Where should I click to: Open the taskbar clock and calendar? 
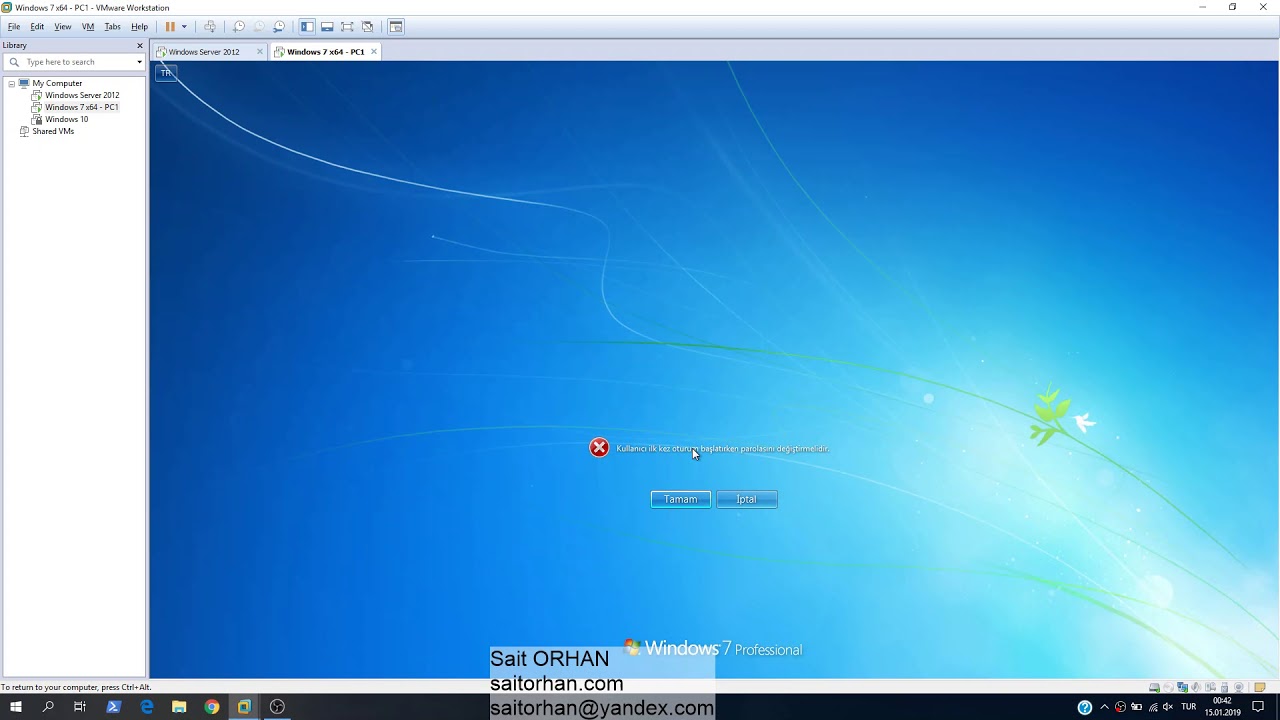(x=1222, y=707)
